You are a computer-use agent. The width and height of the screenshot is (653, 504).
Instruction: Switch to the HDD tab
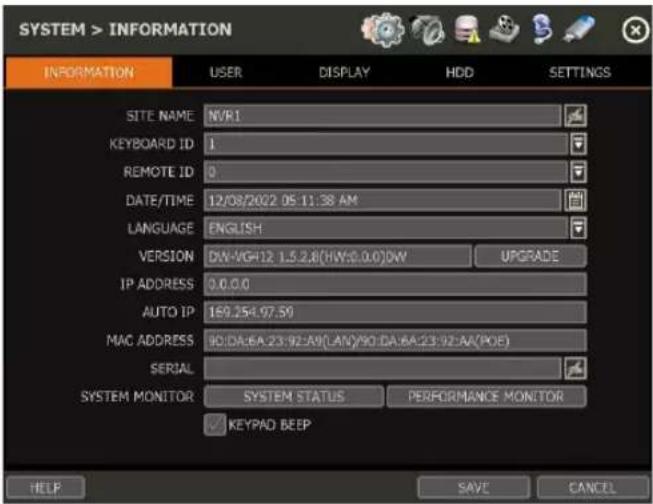click(460, 72)
